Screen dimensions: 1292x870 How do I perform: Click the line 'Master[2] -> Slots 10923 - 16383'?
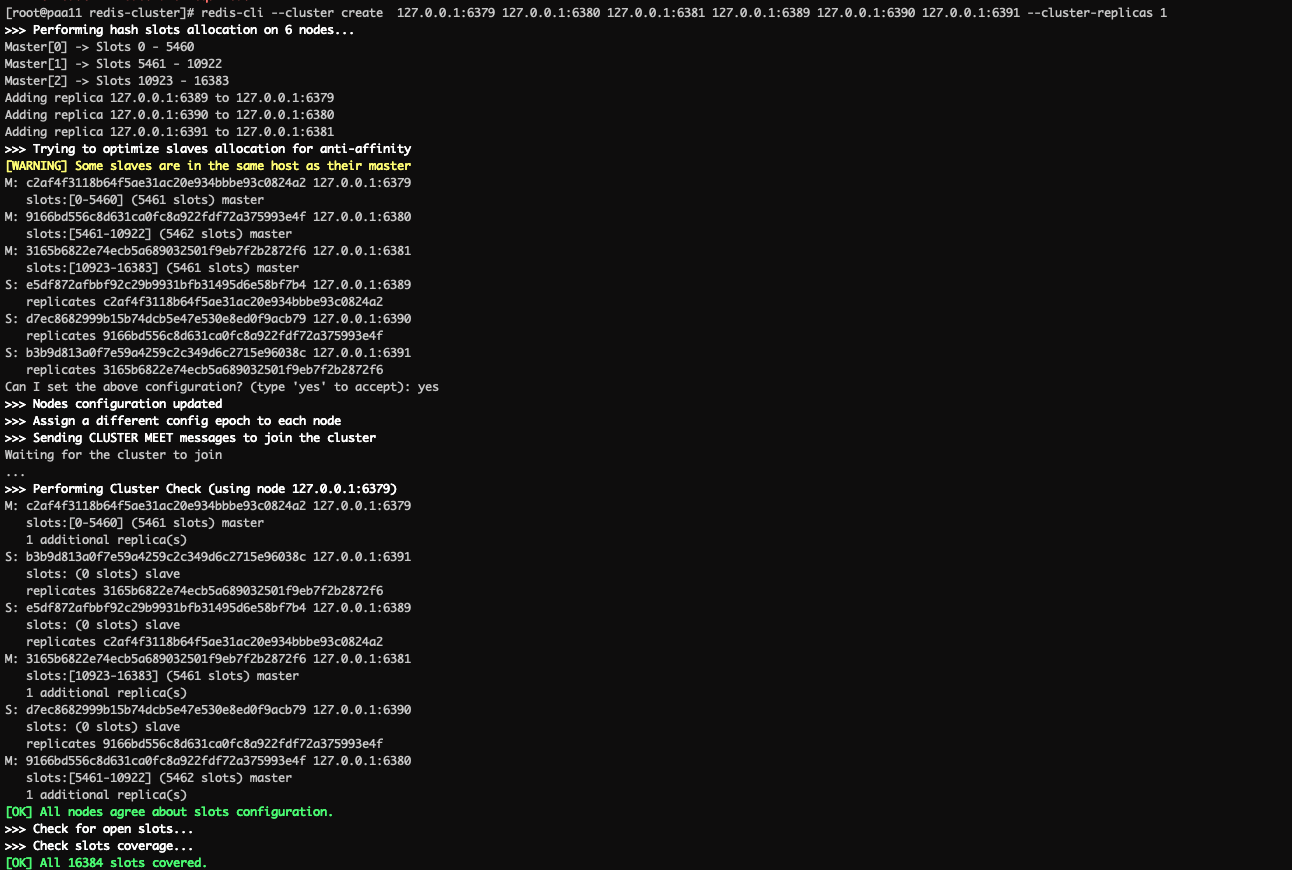pos(117,81)
